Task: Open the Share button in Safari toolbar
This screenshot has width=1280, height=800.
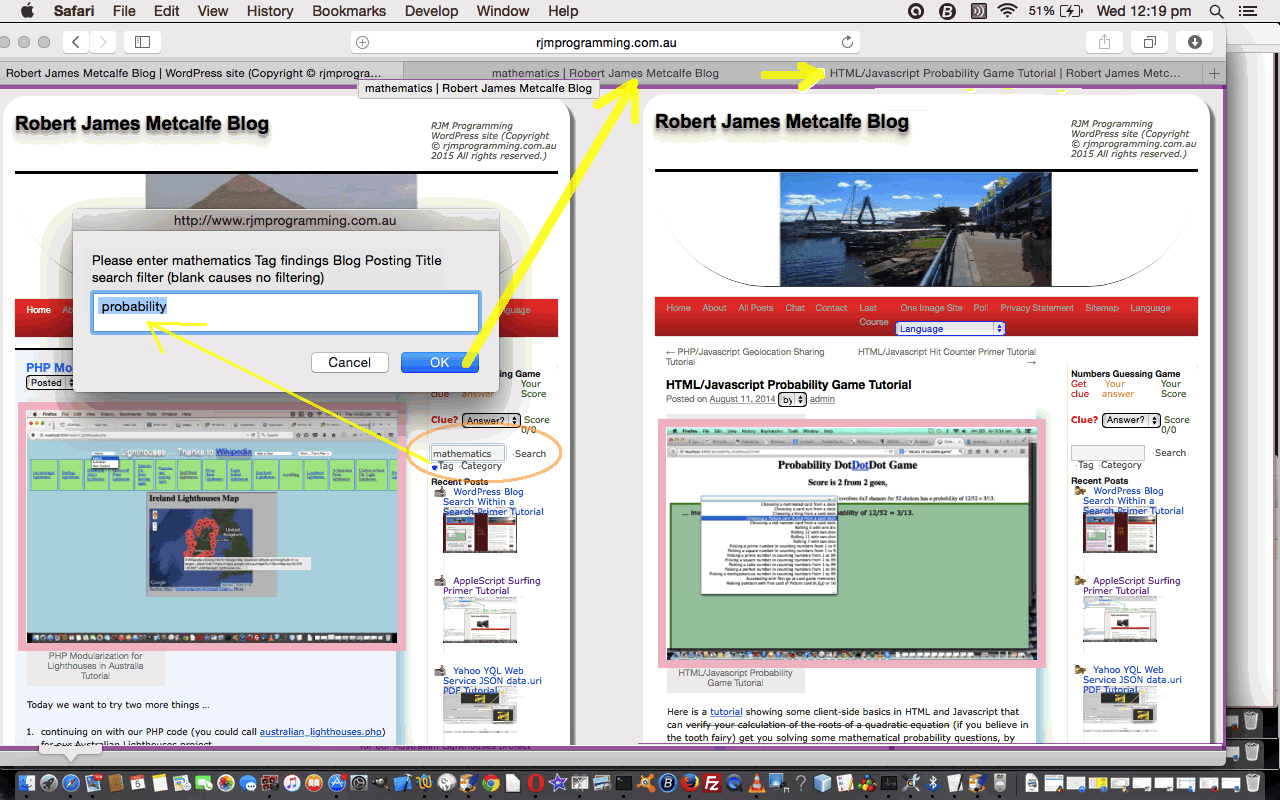Action: (1105, 42)
